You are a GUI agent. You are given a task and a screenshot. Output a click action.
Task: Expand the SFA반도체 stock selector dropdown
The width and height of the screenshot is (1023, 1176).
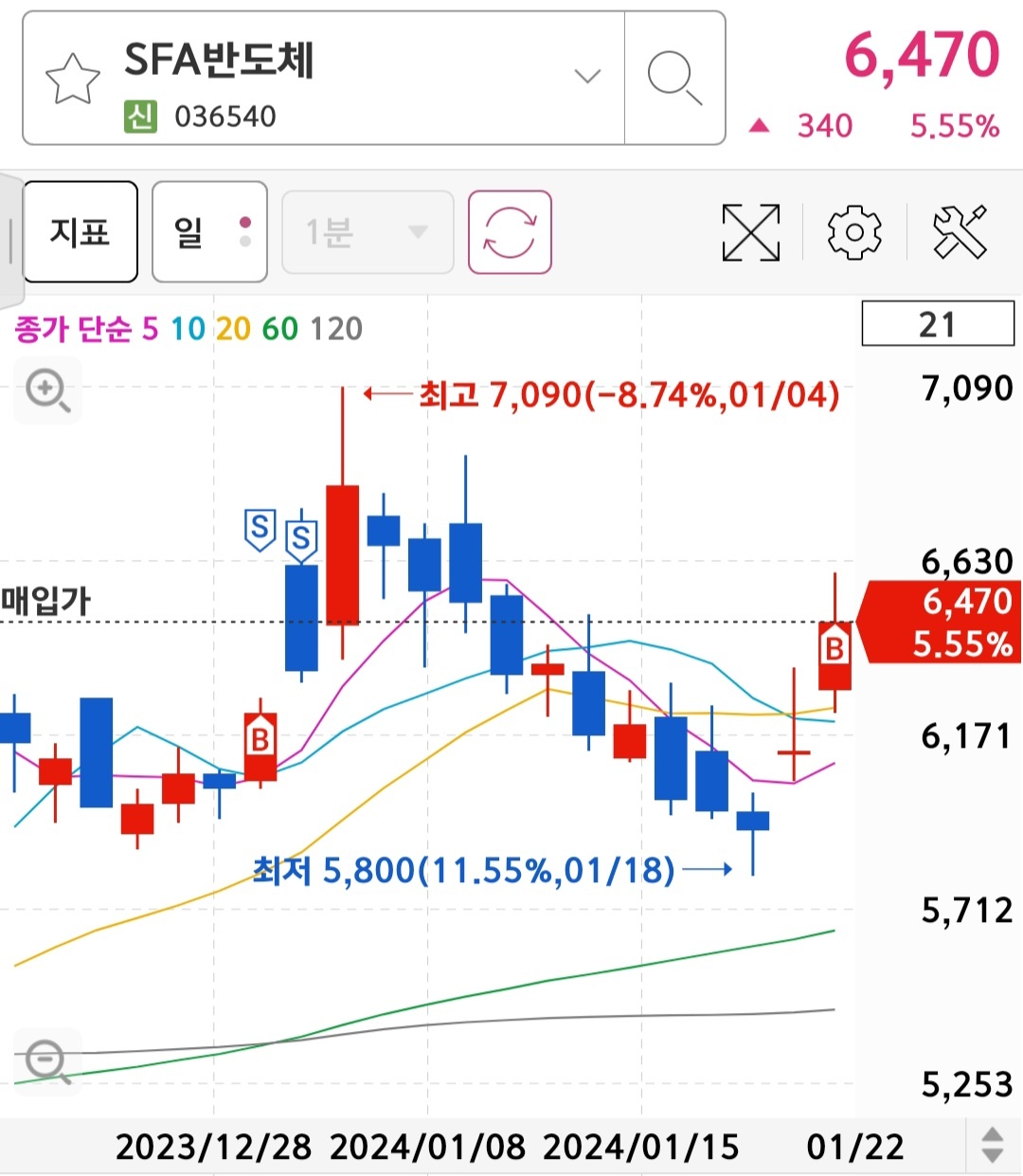coord(588,76)
